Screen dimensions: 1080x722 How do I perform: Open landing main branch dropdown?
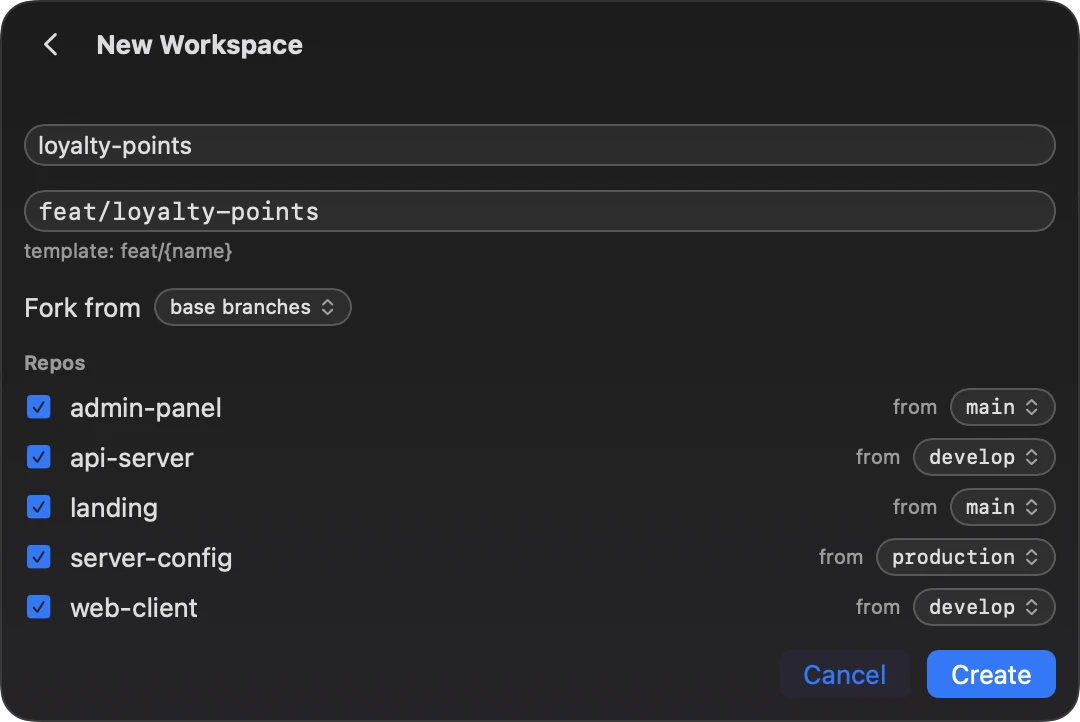tap(1002, 507)
